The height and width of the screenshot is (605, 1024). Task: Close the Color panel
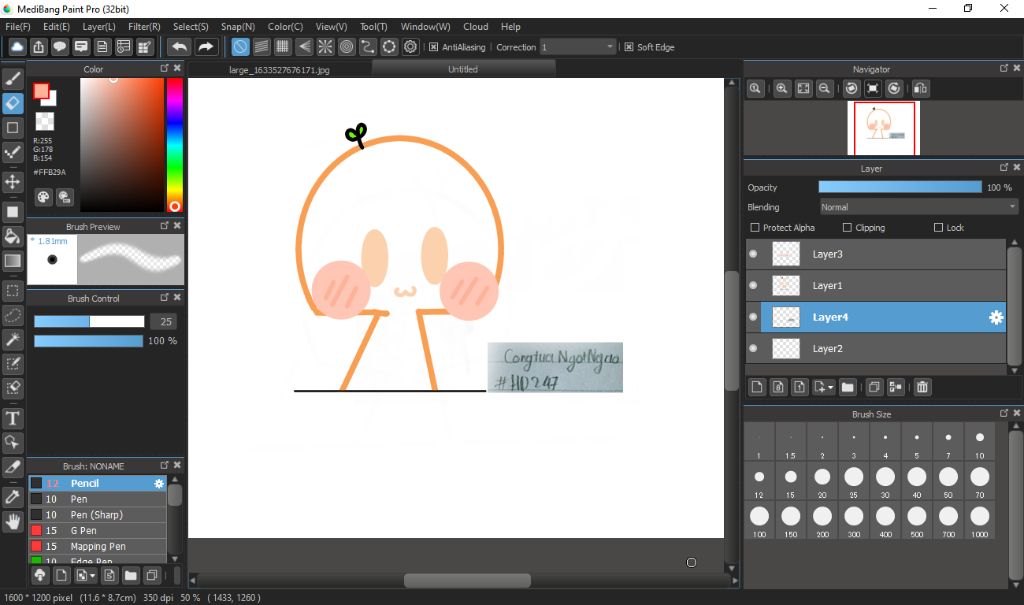click(x=177, y=68)
